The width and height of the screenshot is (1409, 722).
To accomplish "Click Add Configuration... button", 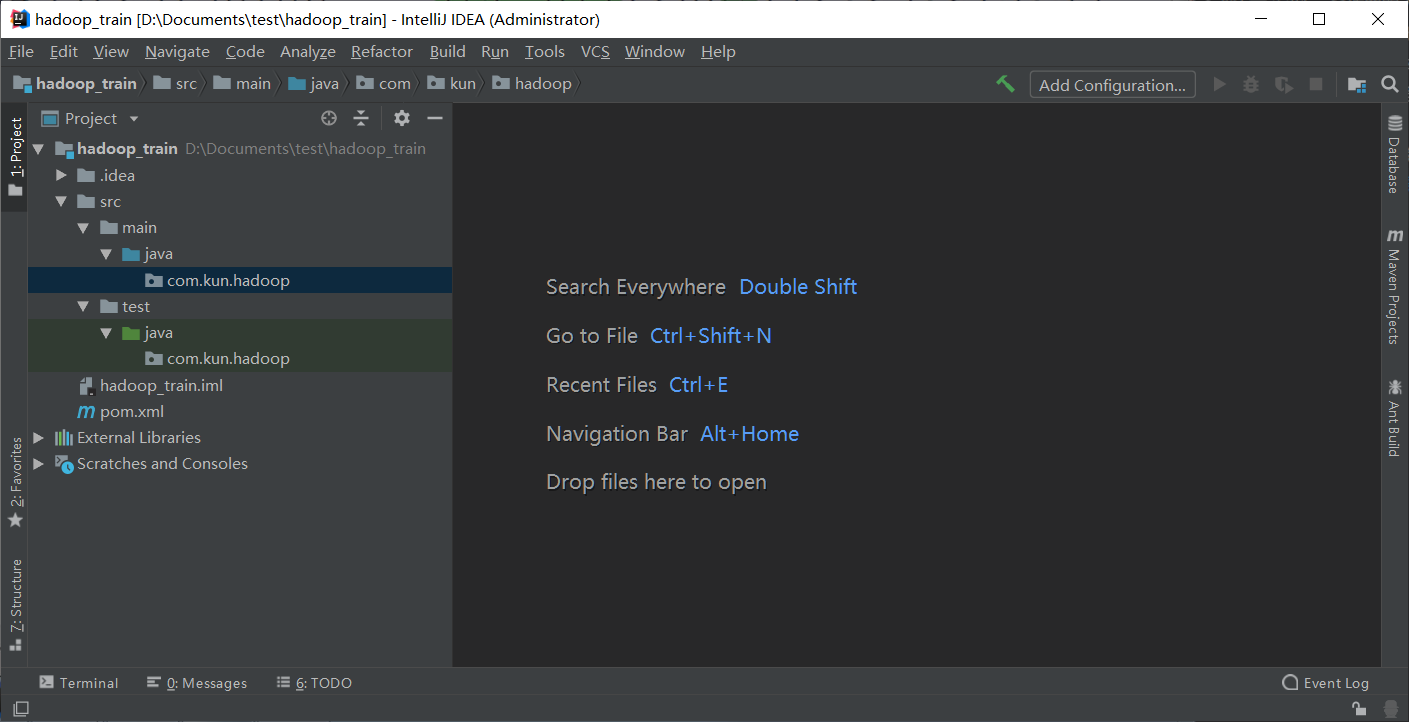I will coord(1113,85).
